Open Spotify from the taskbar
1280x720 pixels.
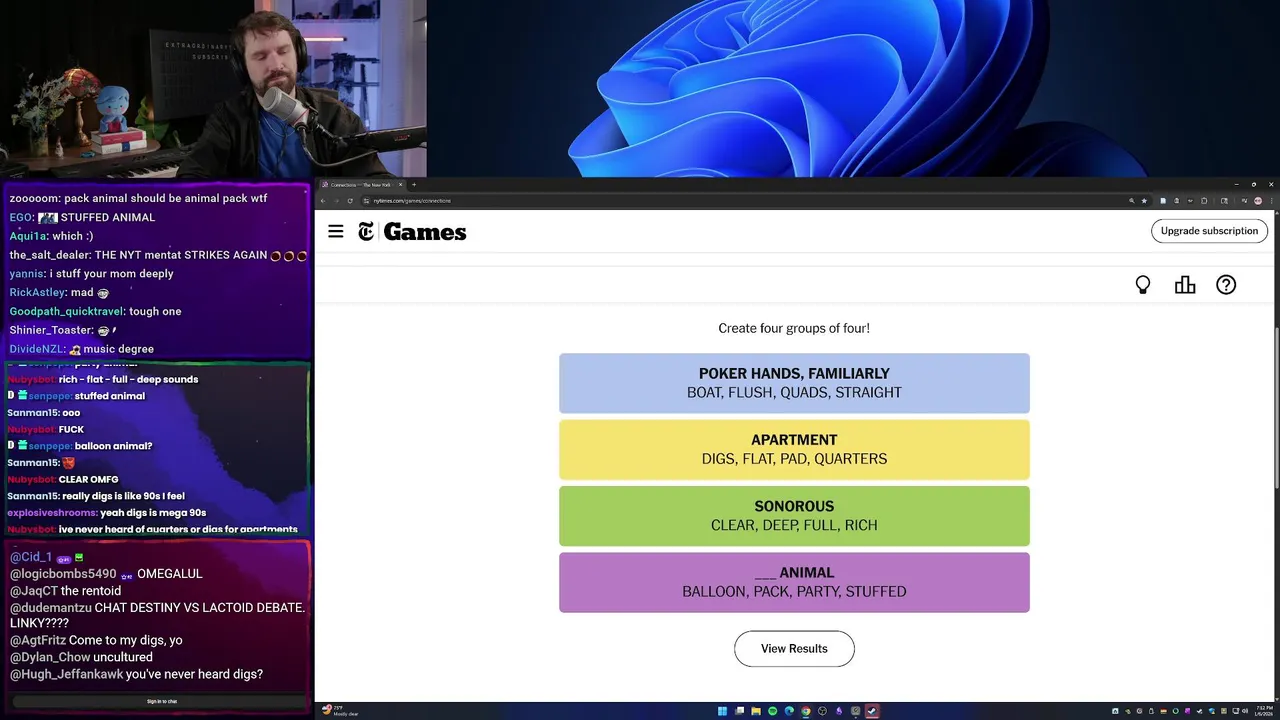coord(772,711)
